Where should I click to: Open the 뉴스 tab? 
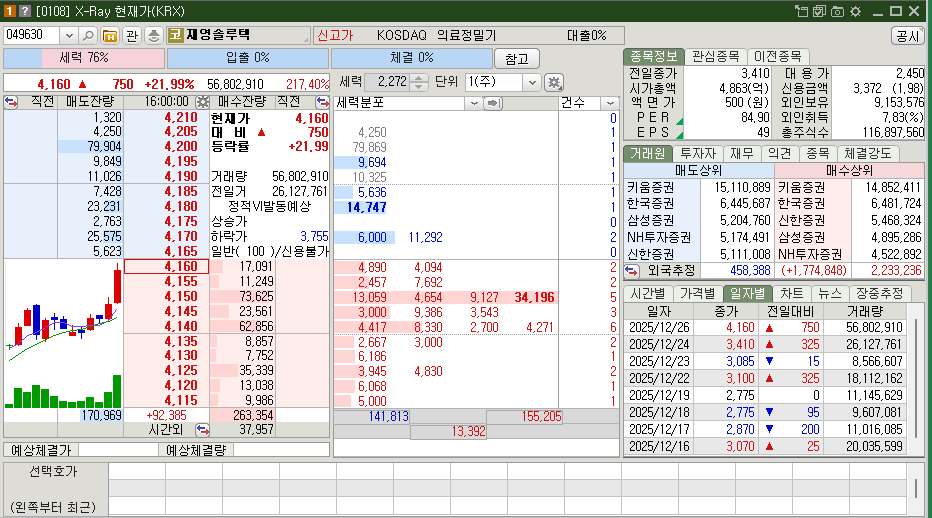[x=830, y=293]
